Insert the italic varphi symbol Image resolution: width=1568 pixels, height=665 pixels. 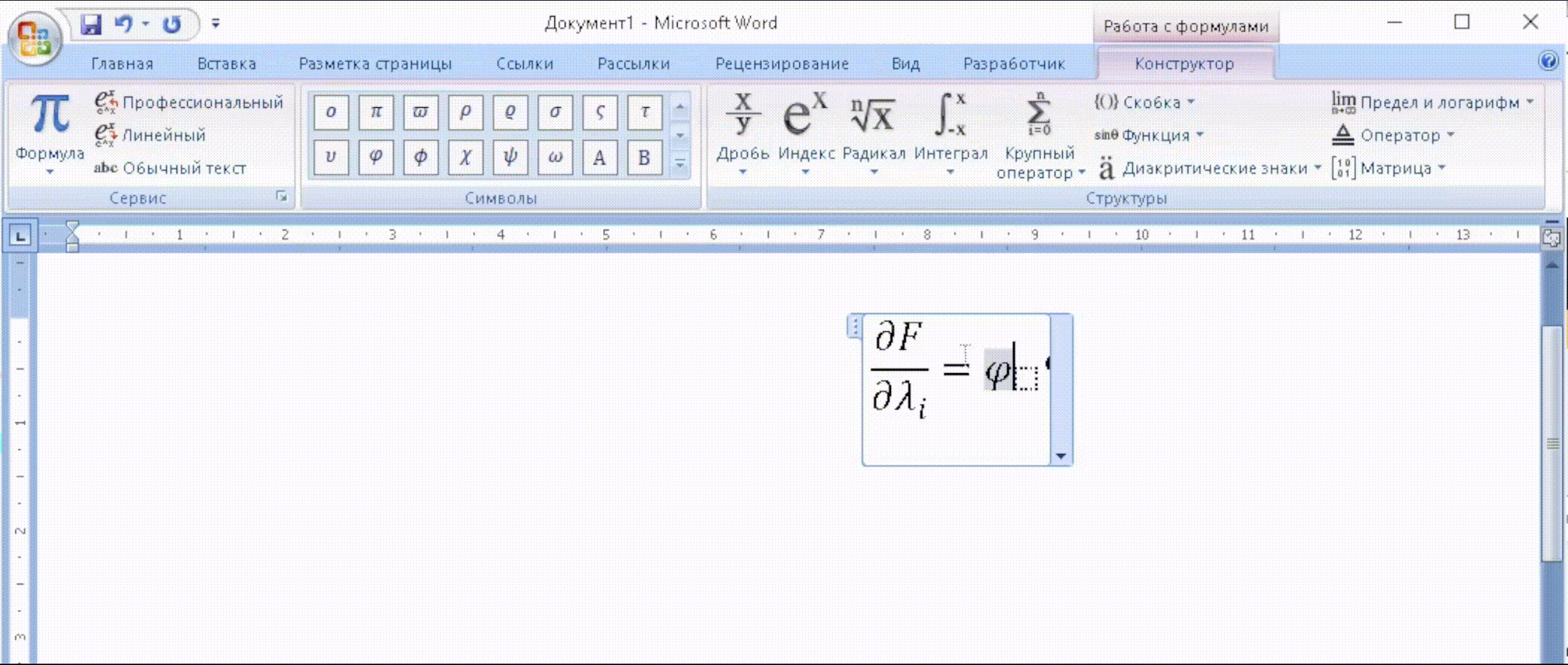pos(375,158)
